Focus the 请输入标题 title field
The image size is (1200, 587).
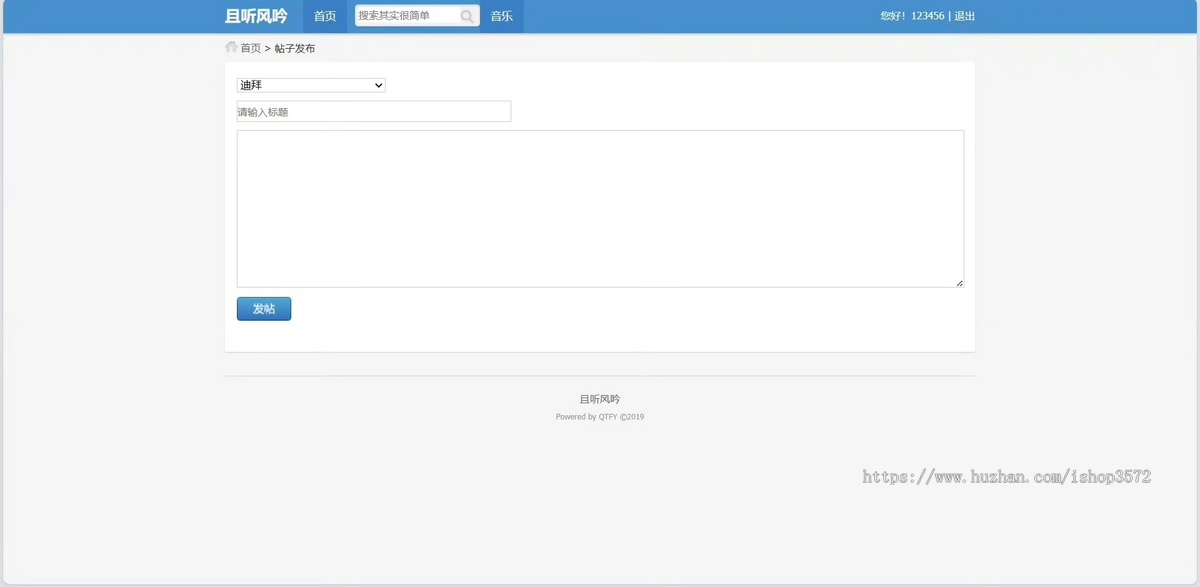click(374, 111)
